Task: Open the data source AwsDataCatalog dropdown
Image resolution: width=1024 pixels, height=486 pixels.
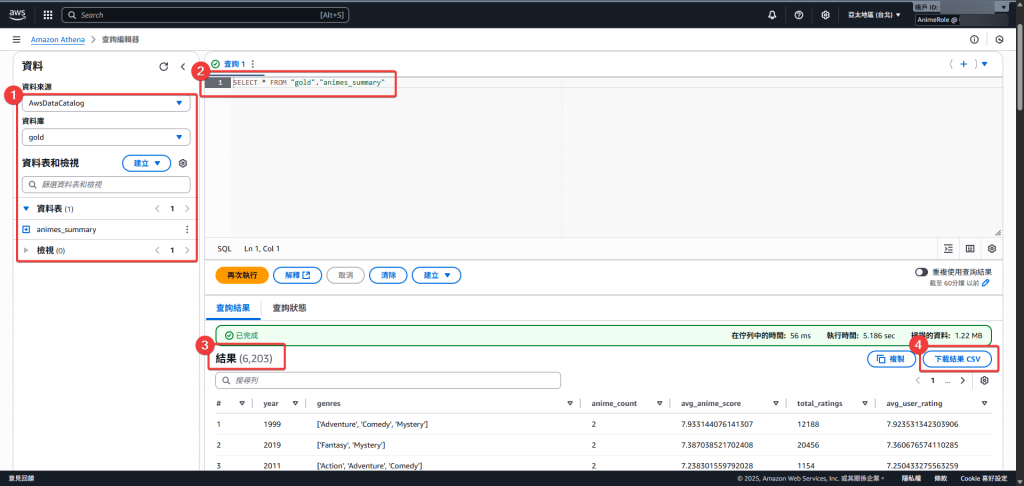Action: coord(106,103)
